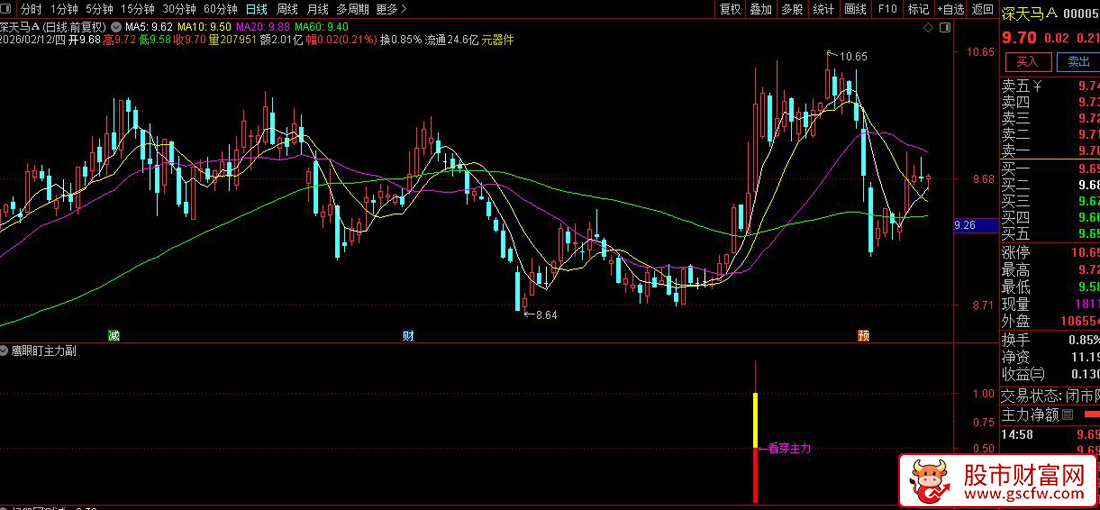Click the 外盘 row
Screen dimensions: 1100x510
click(x=1049, y=321)
